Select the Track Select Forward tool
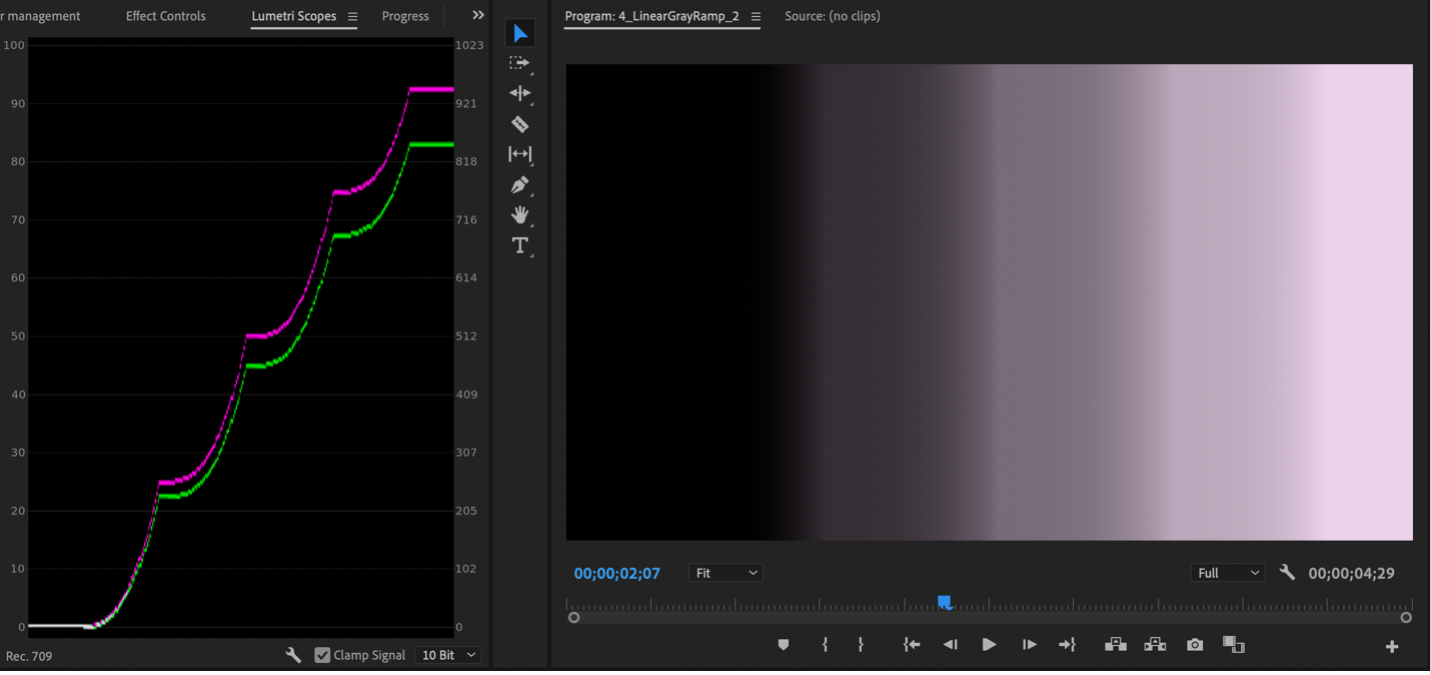 tap(520, 63)
